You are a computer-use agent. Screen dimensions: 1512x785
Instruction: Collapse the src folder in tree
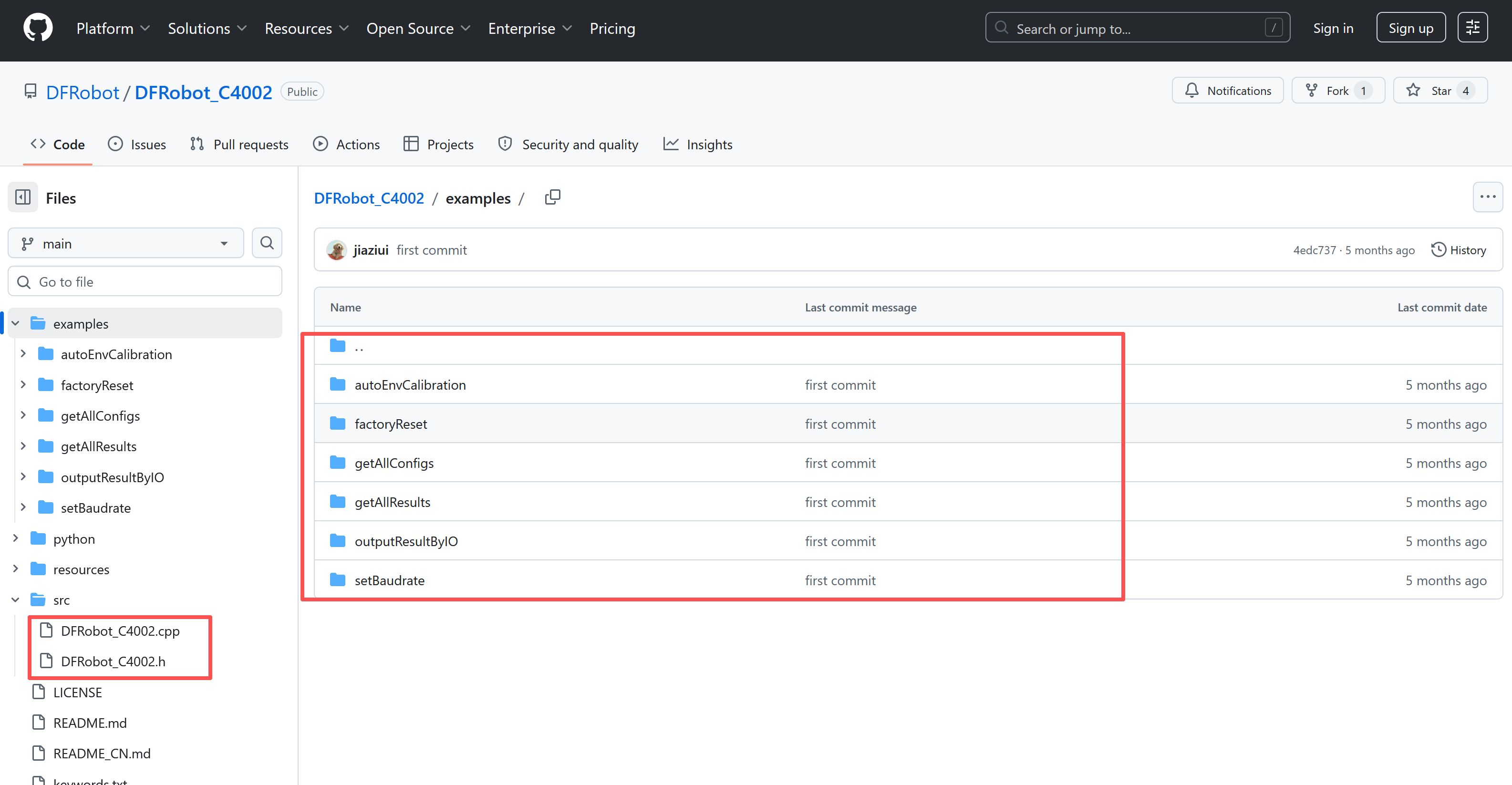tap(16, 599)
